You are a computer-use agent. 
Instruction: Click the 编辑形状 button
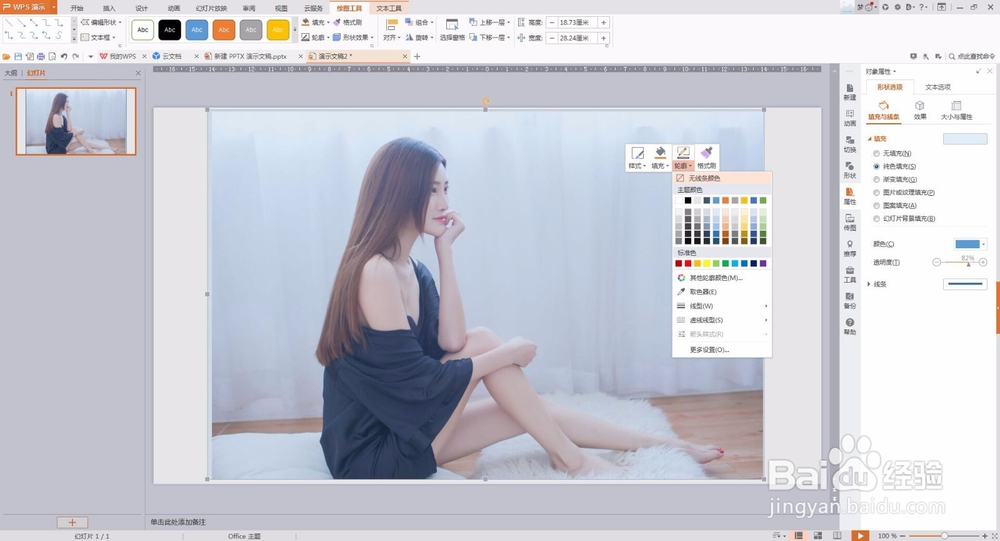click(x=101, y=22)
